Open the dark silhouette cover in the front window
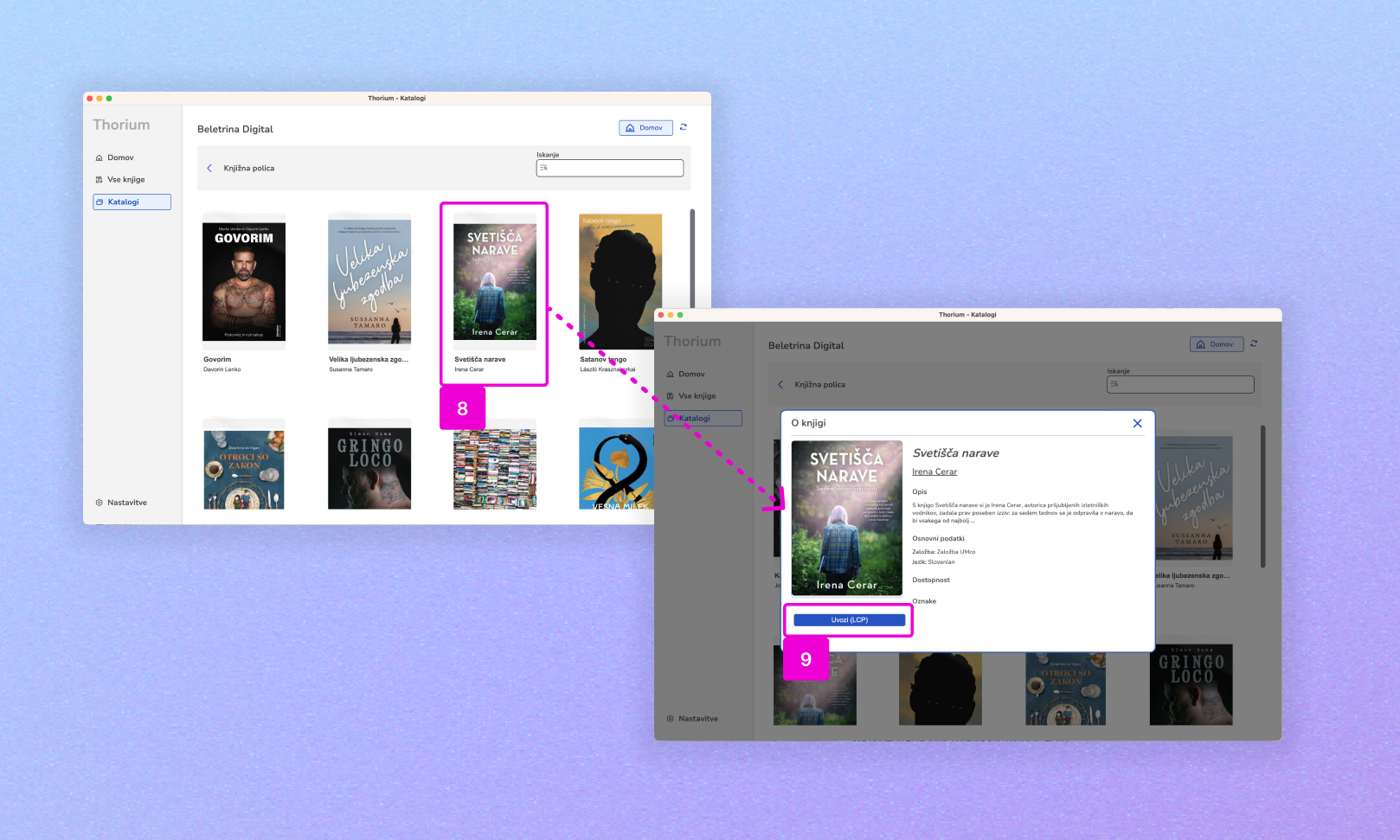Image resolution: width=1400 pixels, height=840 pixels. coord(941,689)
